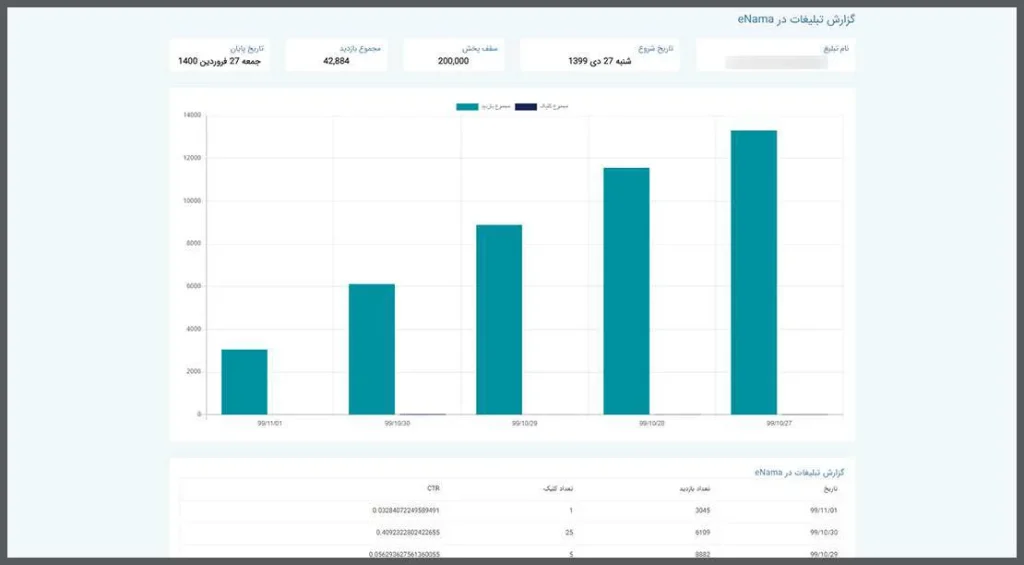1024x565 pixels.
Task: Click the end date card showing 27 فروردین 1400
Action: pos(219,55)
